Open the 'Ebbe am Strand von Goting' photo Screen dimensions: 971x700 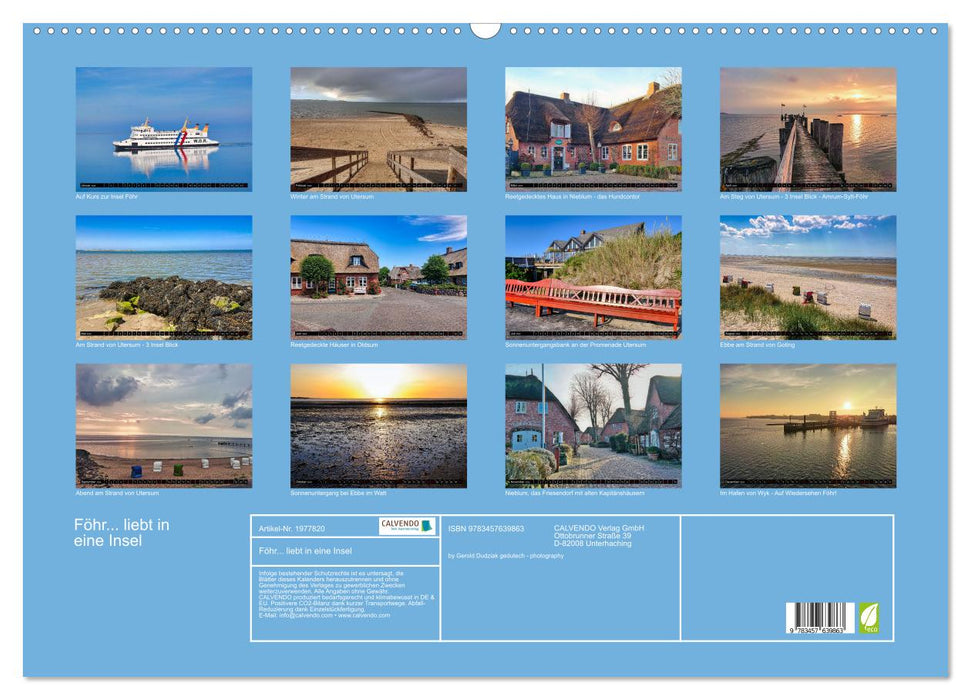coord(808,277)
